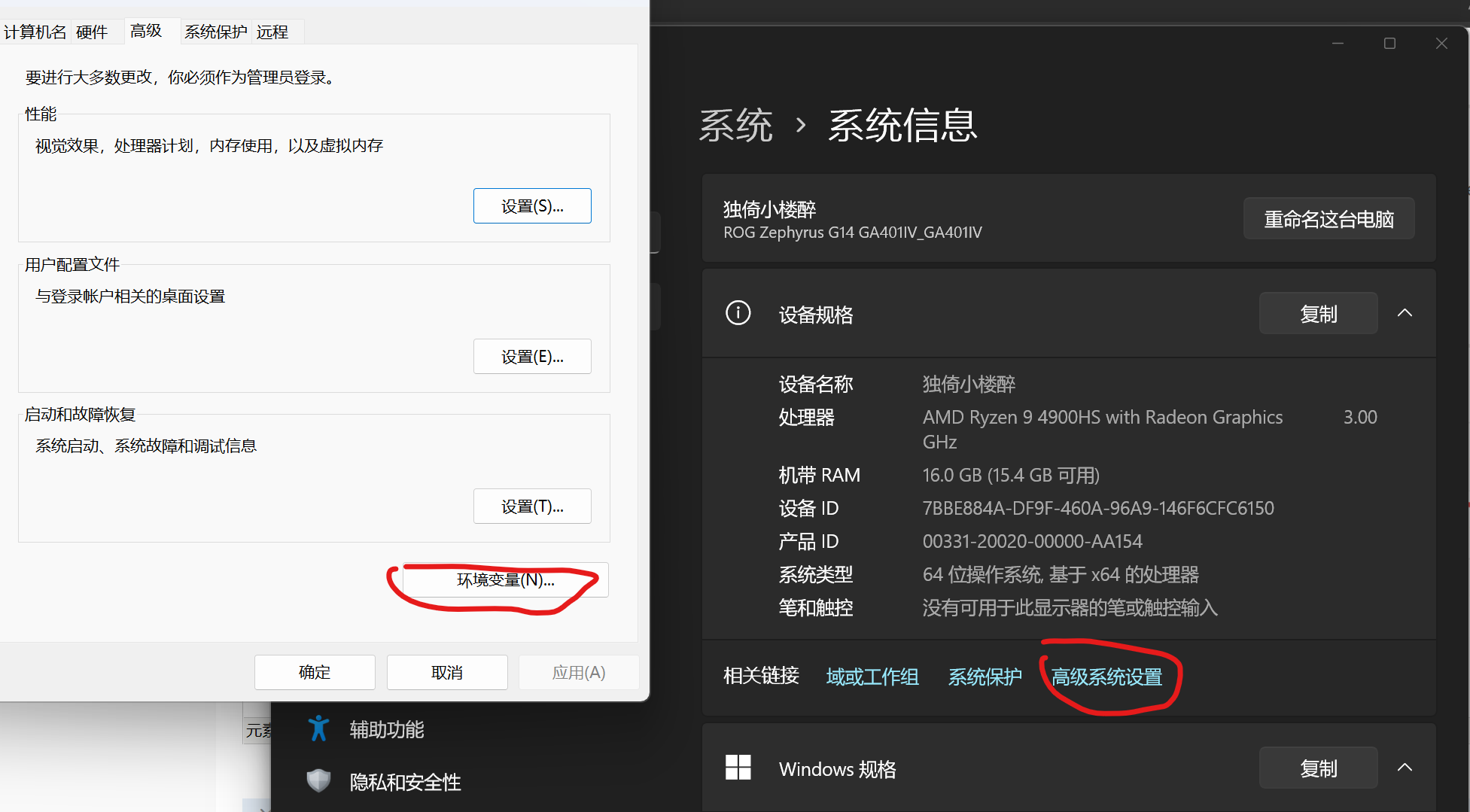This screenshot has height=812, width=1470.
Task: Click the 产品 ID value 00331-20020-00000-AA154
Action: (1032, 541)
